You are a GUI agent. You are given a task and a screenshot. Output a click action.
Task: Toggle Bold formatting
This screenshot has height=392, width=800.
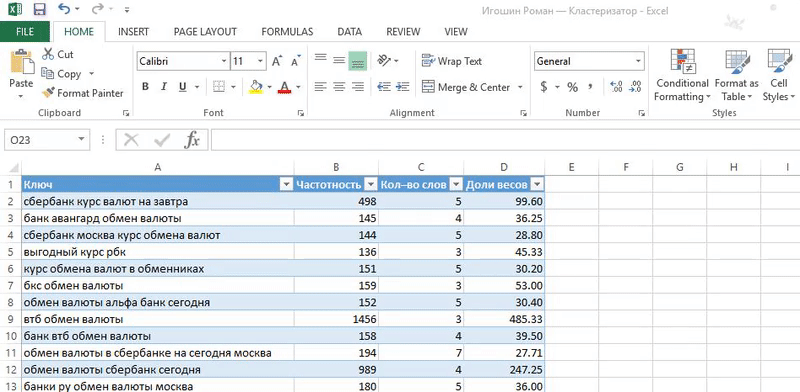tap(145, 87)
